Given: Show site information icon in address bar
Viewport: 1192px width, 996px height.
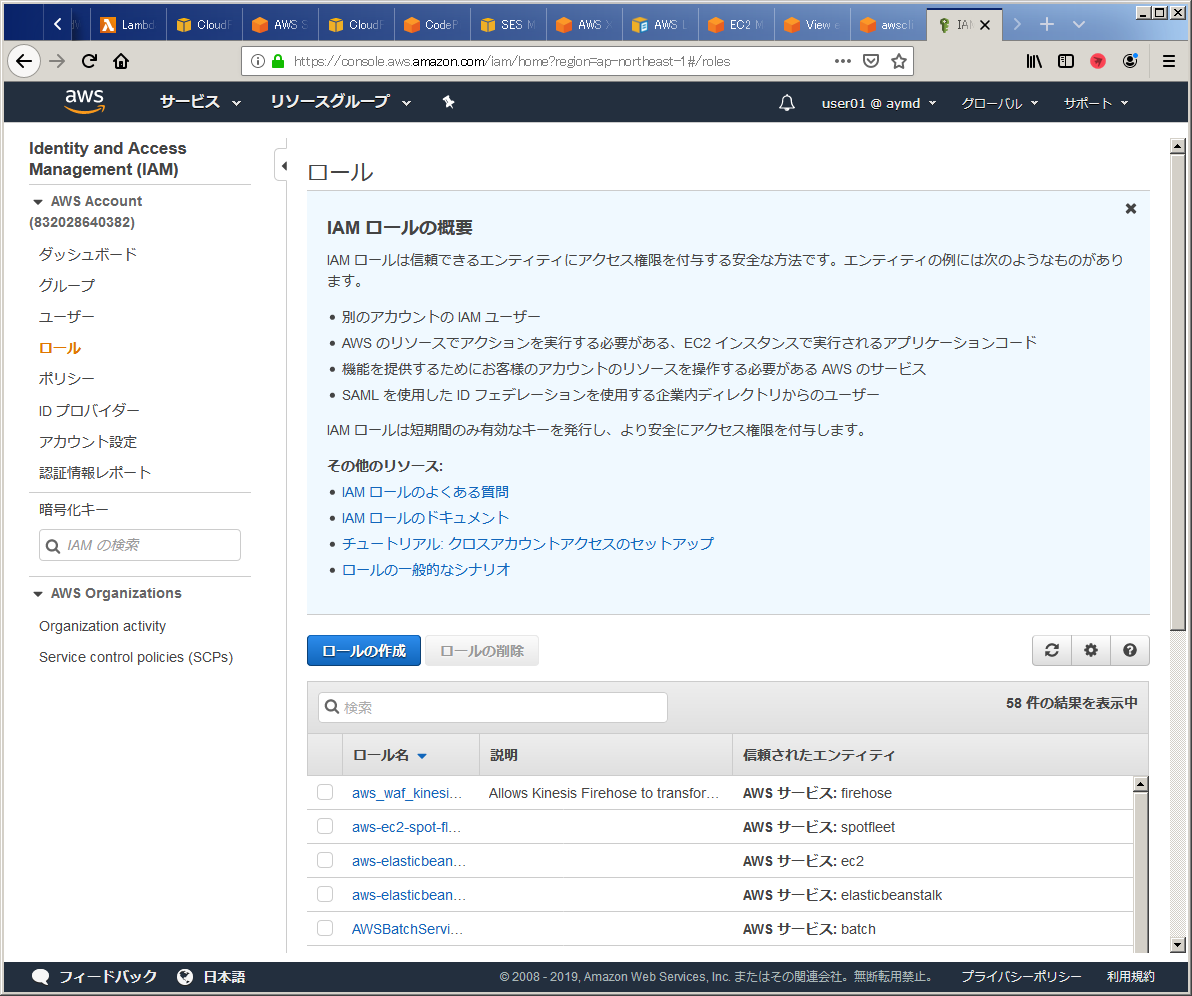Looking at the screenshot, I should click(258, 61).
